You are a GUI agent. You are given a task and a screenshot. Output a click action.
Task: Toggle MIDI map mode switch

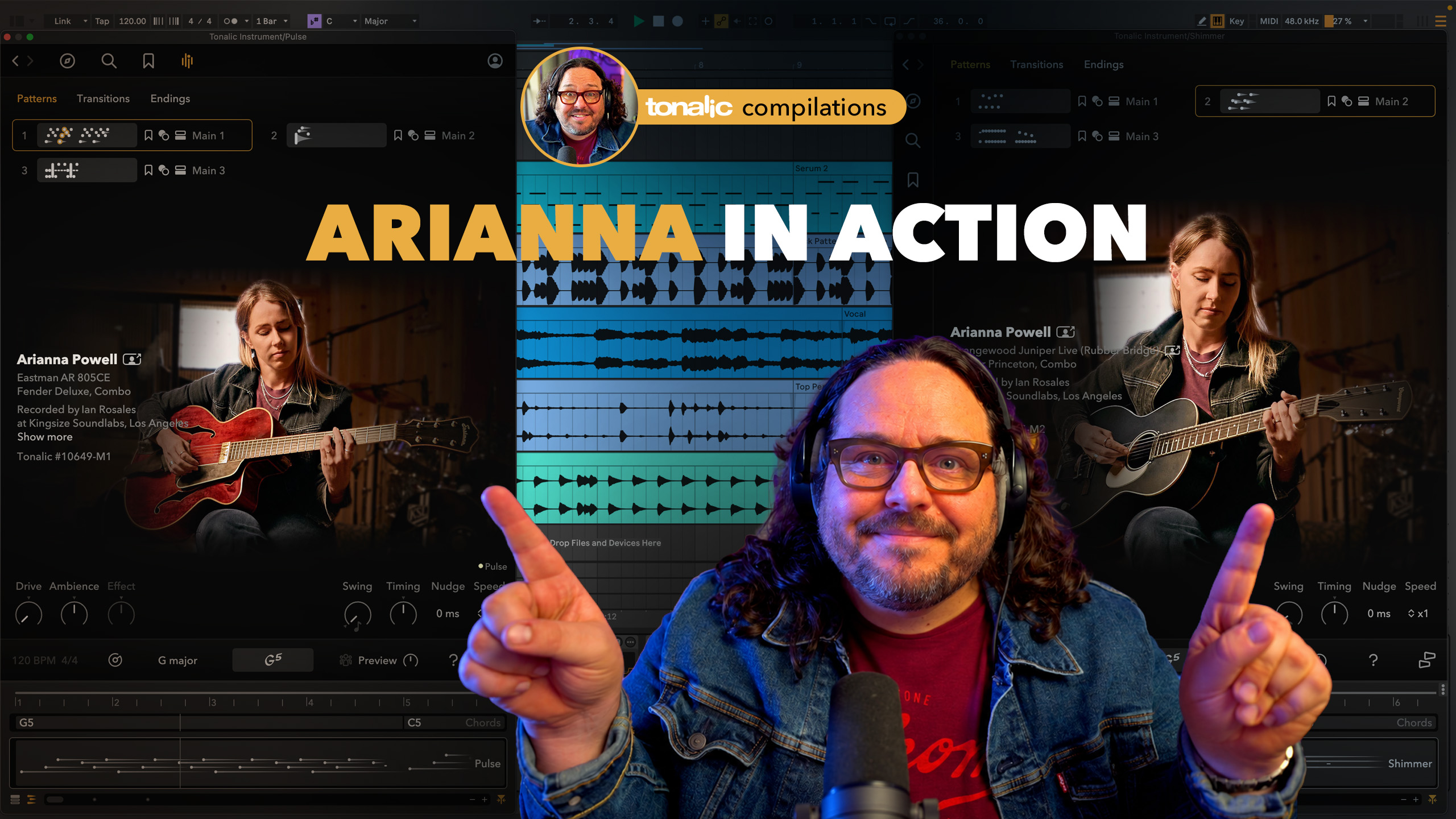pos(1268,21)
